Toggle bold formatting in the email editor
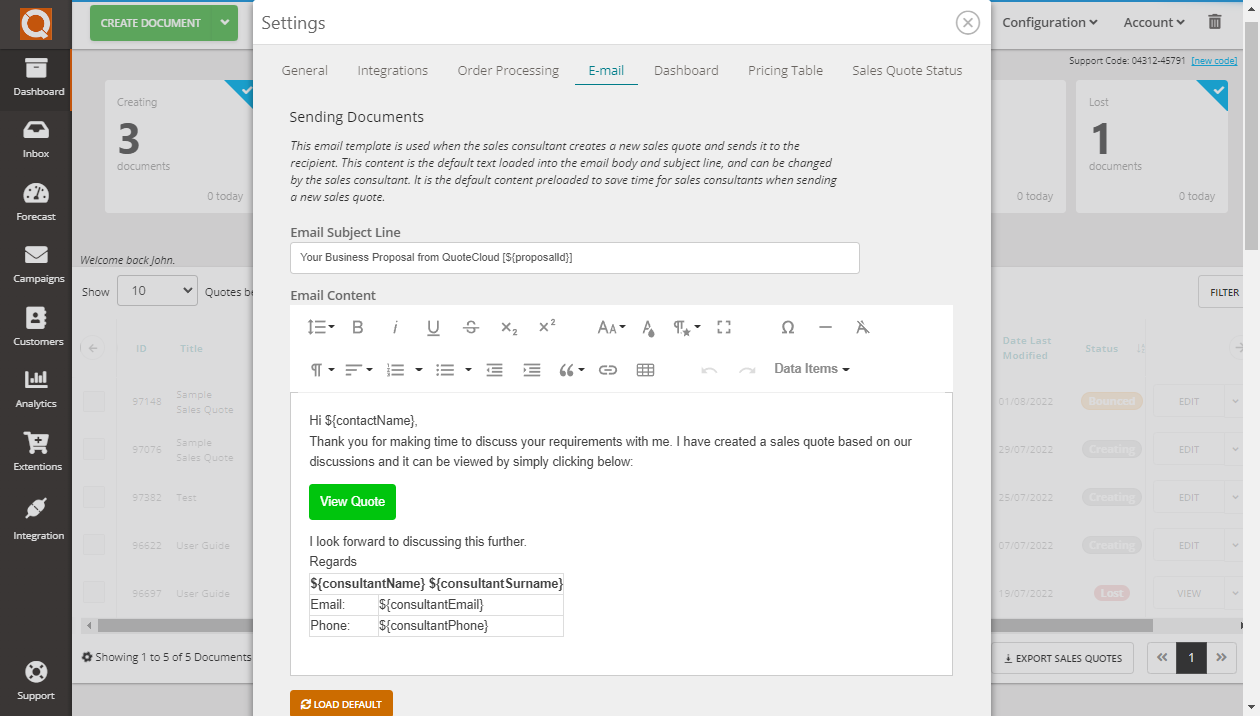The height and width of the screenshot is (716, 1260). click(357, 327)
